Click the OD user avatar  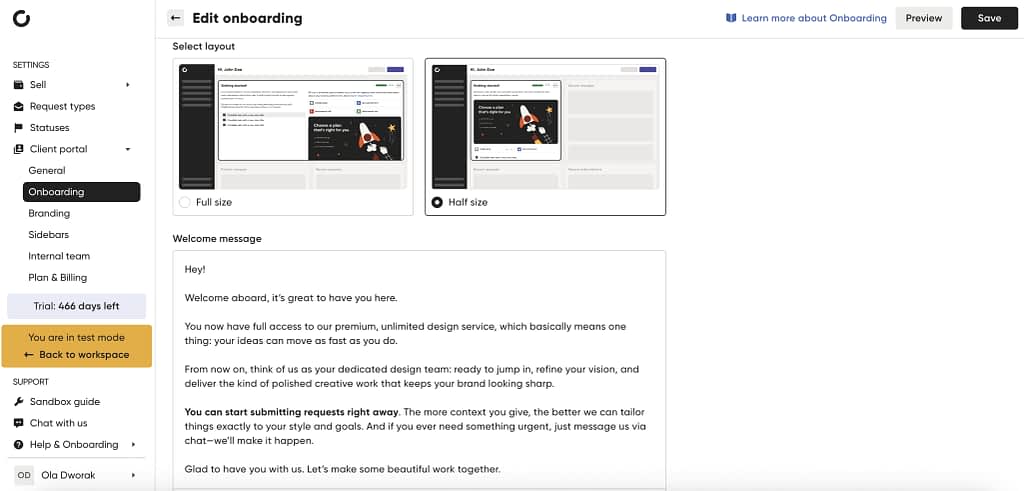(x=24, y=475)
